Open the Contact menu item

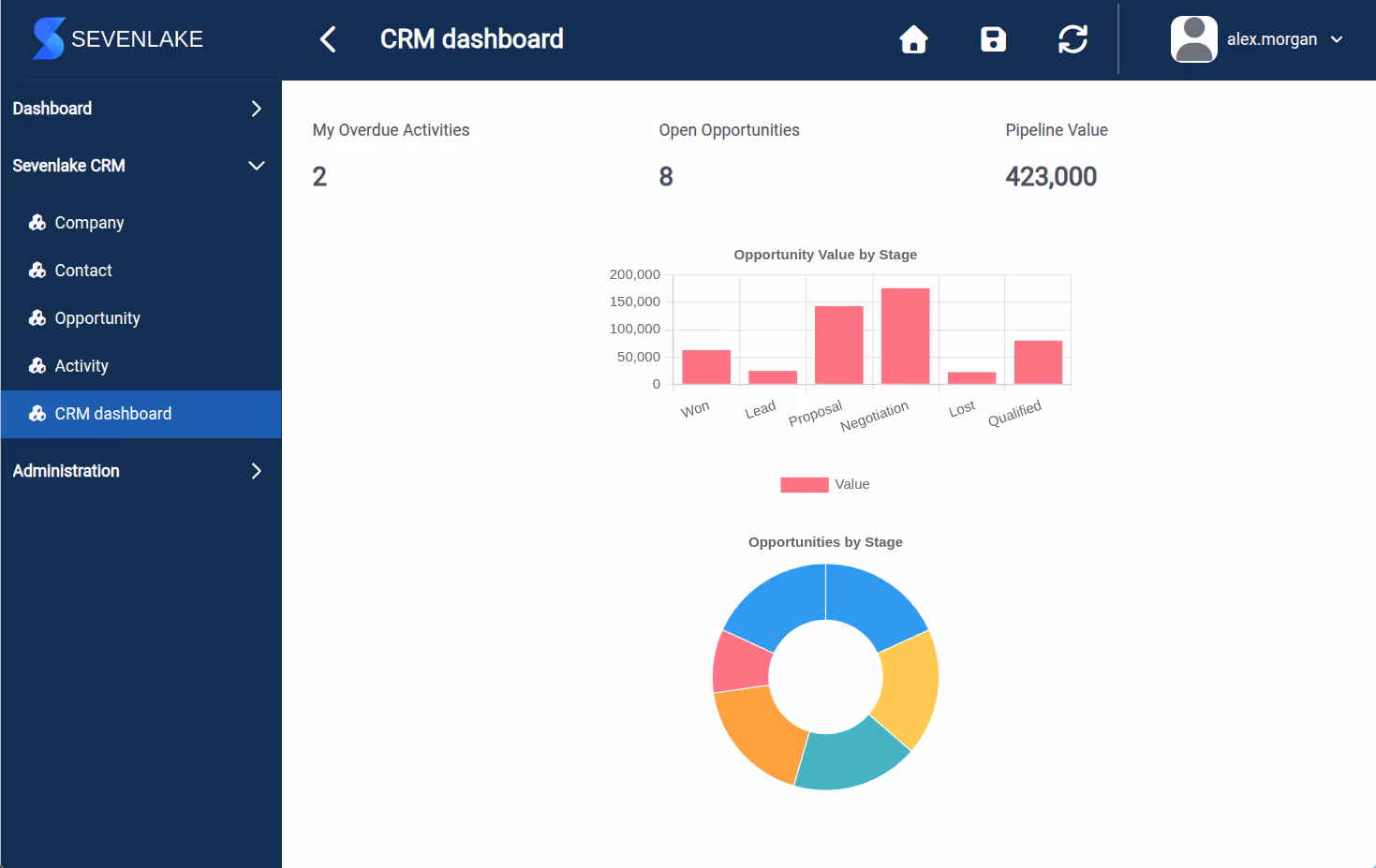141,271
